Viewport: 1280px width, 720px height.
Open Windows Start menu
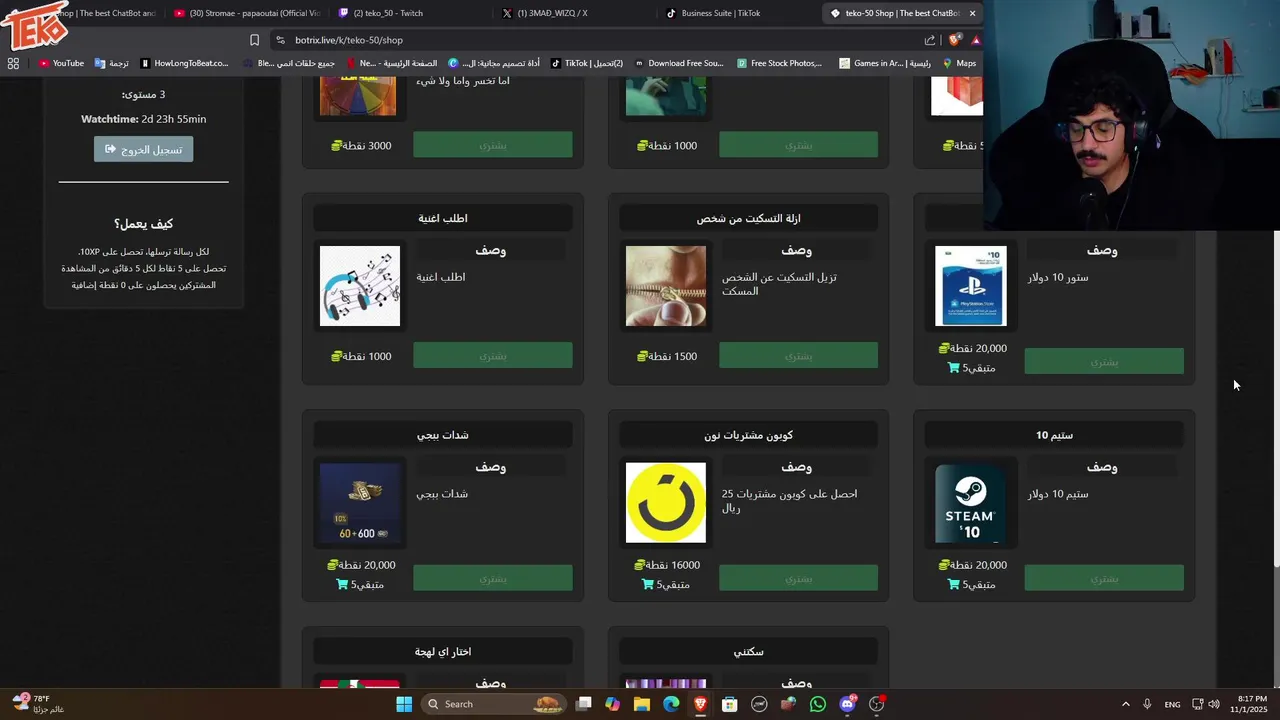point(404,704)
